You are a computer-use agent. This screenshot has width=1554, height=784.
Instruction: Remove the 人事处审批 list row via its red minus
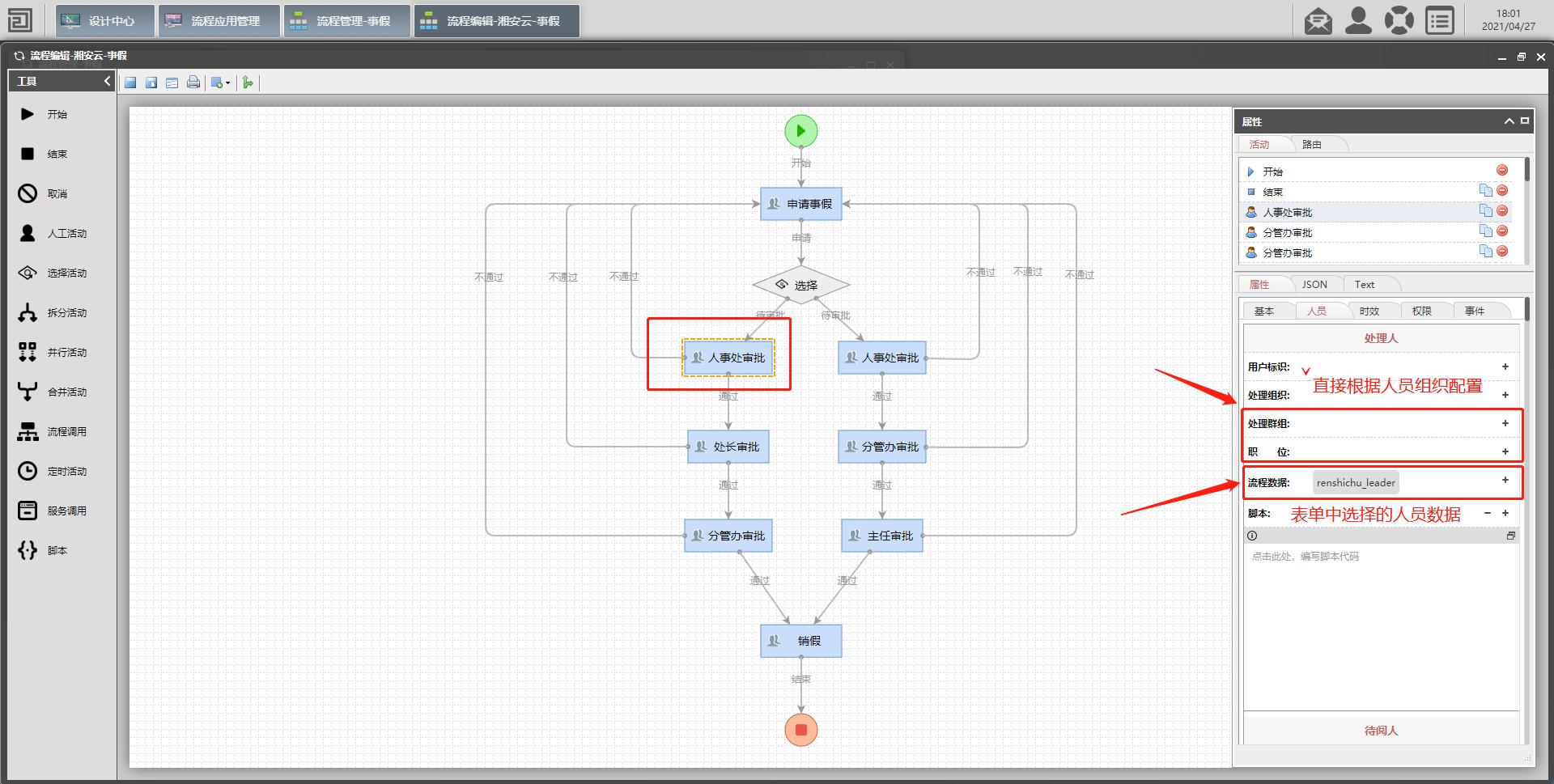[1502, 210]
